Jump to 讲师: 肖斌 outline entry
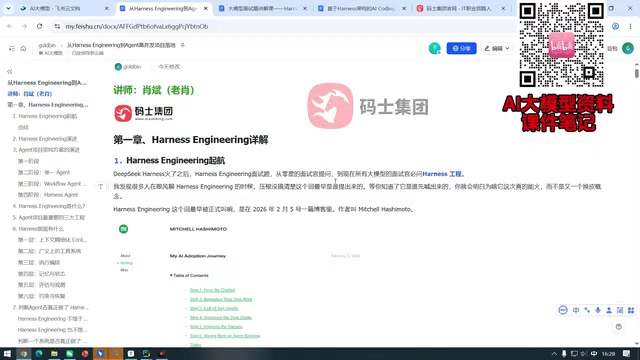The width and height of the screenshot is (640, 360). point(30,93)
